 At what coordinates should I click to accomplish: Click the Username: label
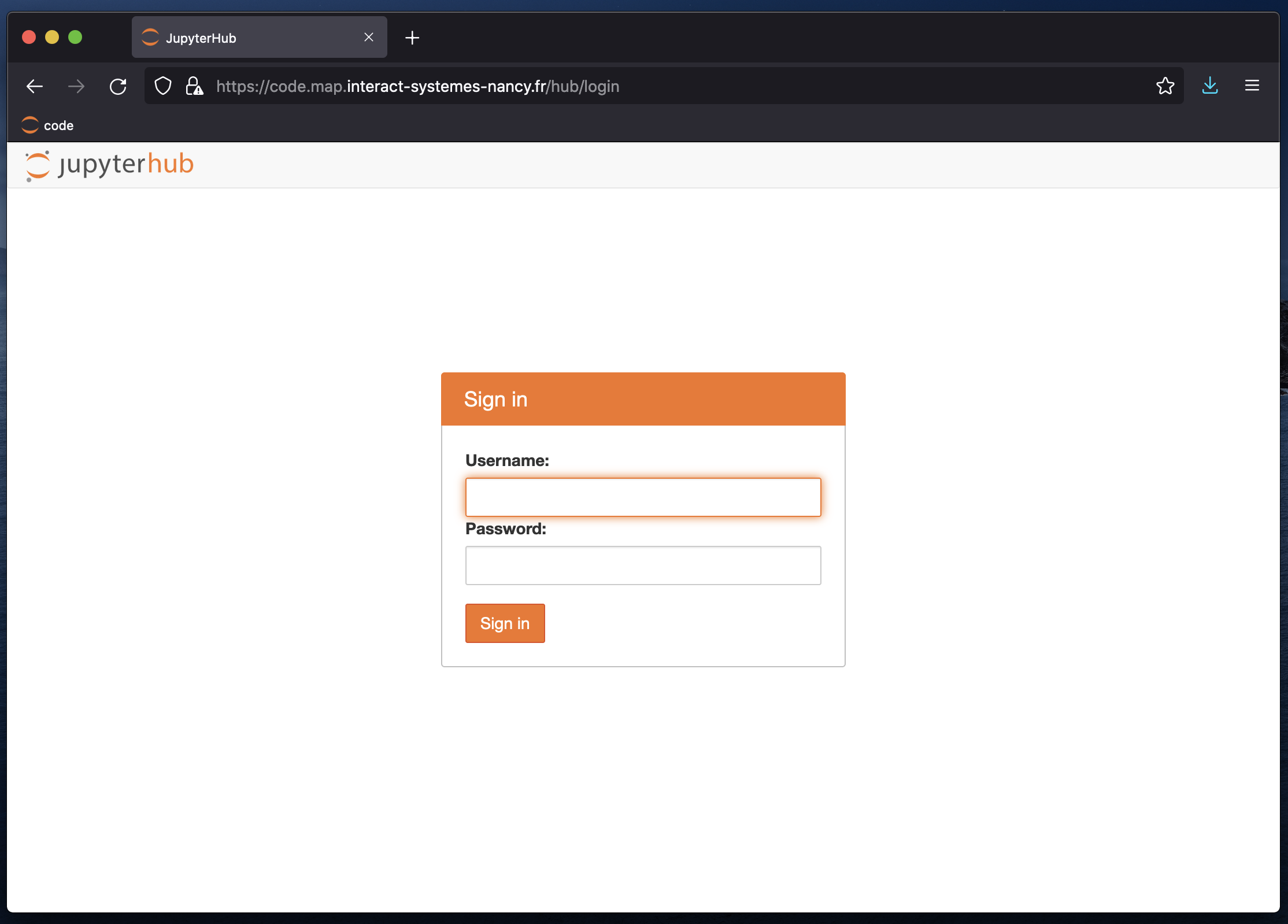(507, 461)
